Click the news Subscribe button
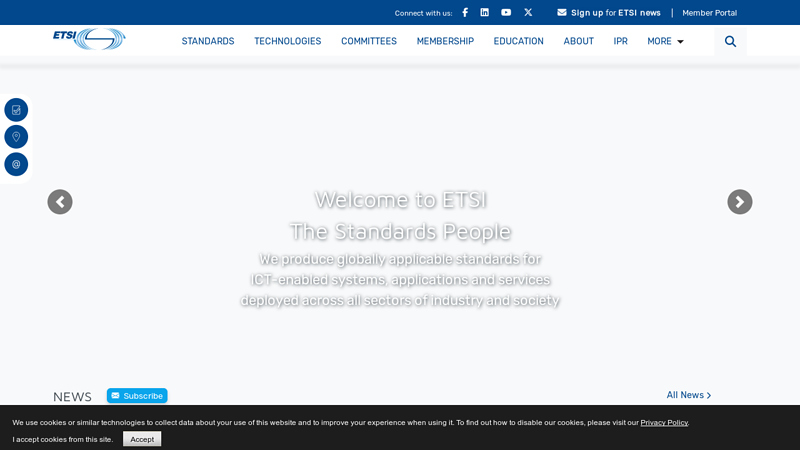Screen dimensions: 800x450 click(x=137, y=396)
